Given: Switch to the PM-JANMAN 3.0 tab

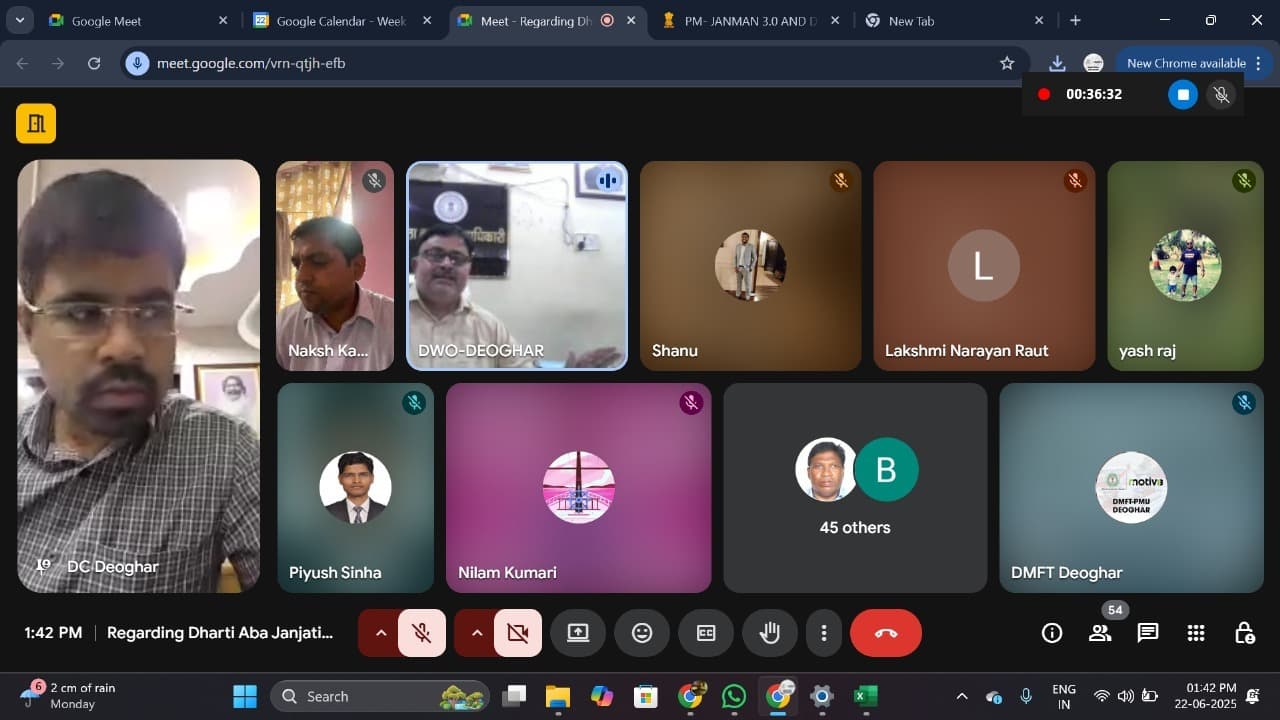Looking at the screenshot, I should (745, 21).
